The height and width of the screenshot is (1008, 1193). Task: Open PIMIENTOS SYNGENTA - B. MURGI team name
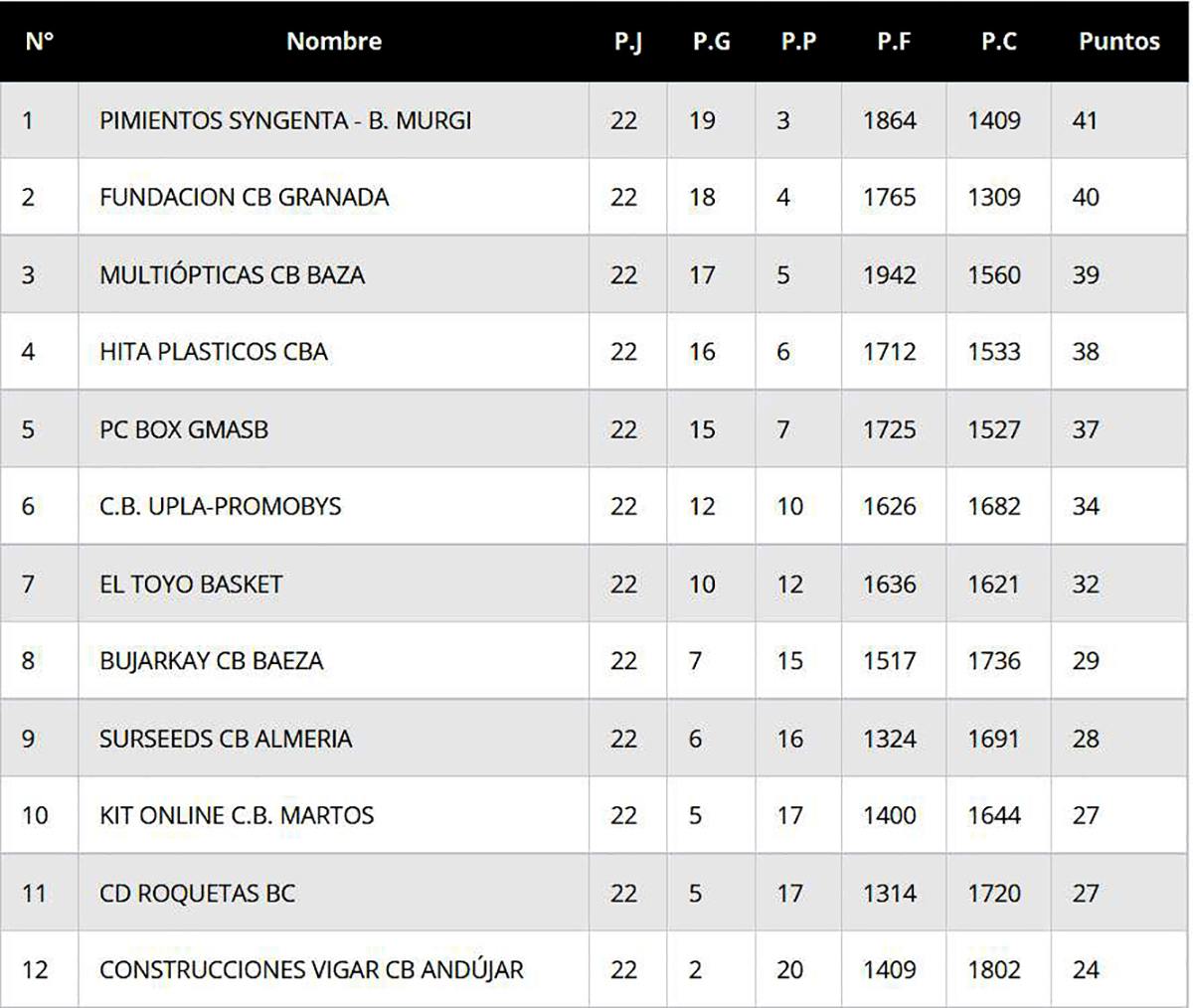click(285, 120)
